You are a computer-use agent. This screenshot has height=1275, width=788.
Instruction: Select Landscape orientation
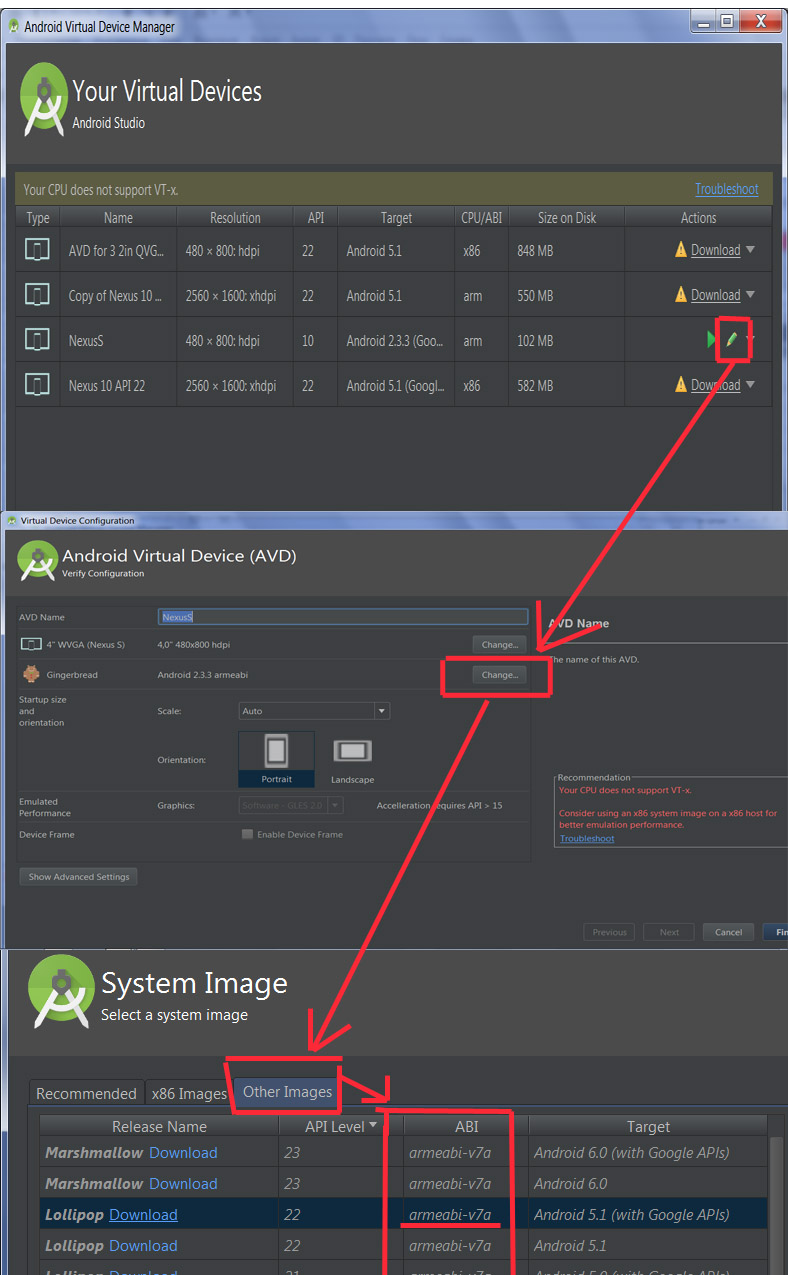pos(352,761)
